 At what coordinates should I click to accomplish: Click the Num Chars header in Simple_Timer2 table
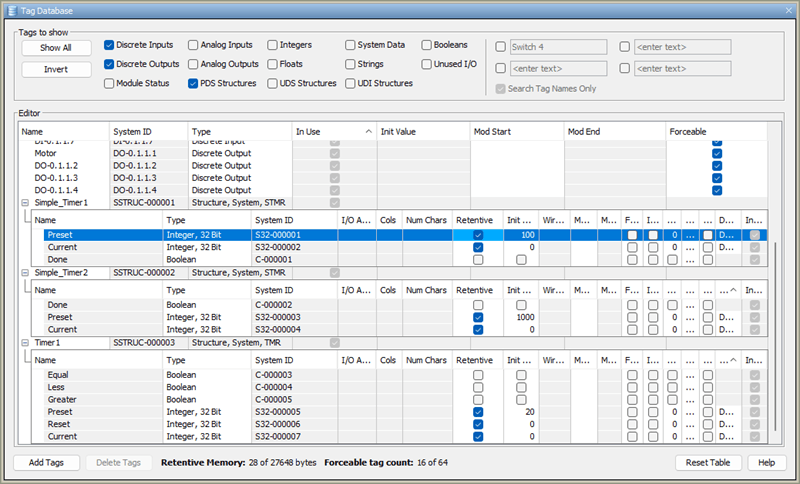427,290
